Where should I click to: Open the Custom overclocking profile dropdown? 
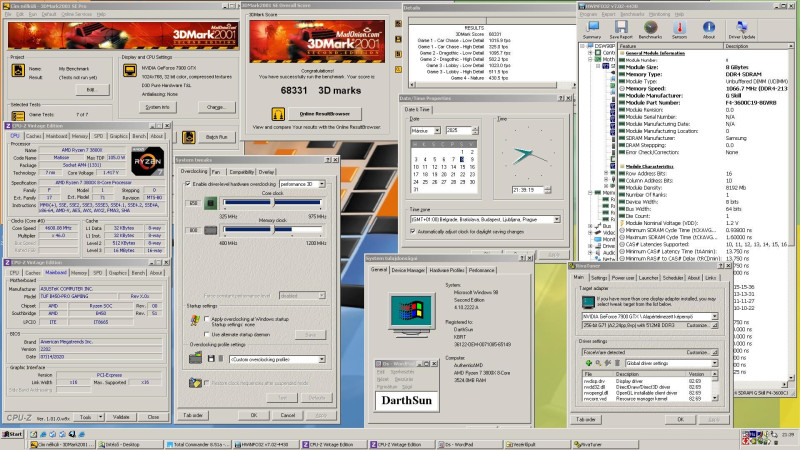coord(322,359)
